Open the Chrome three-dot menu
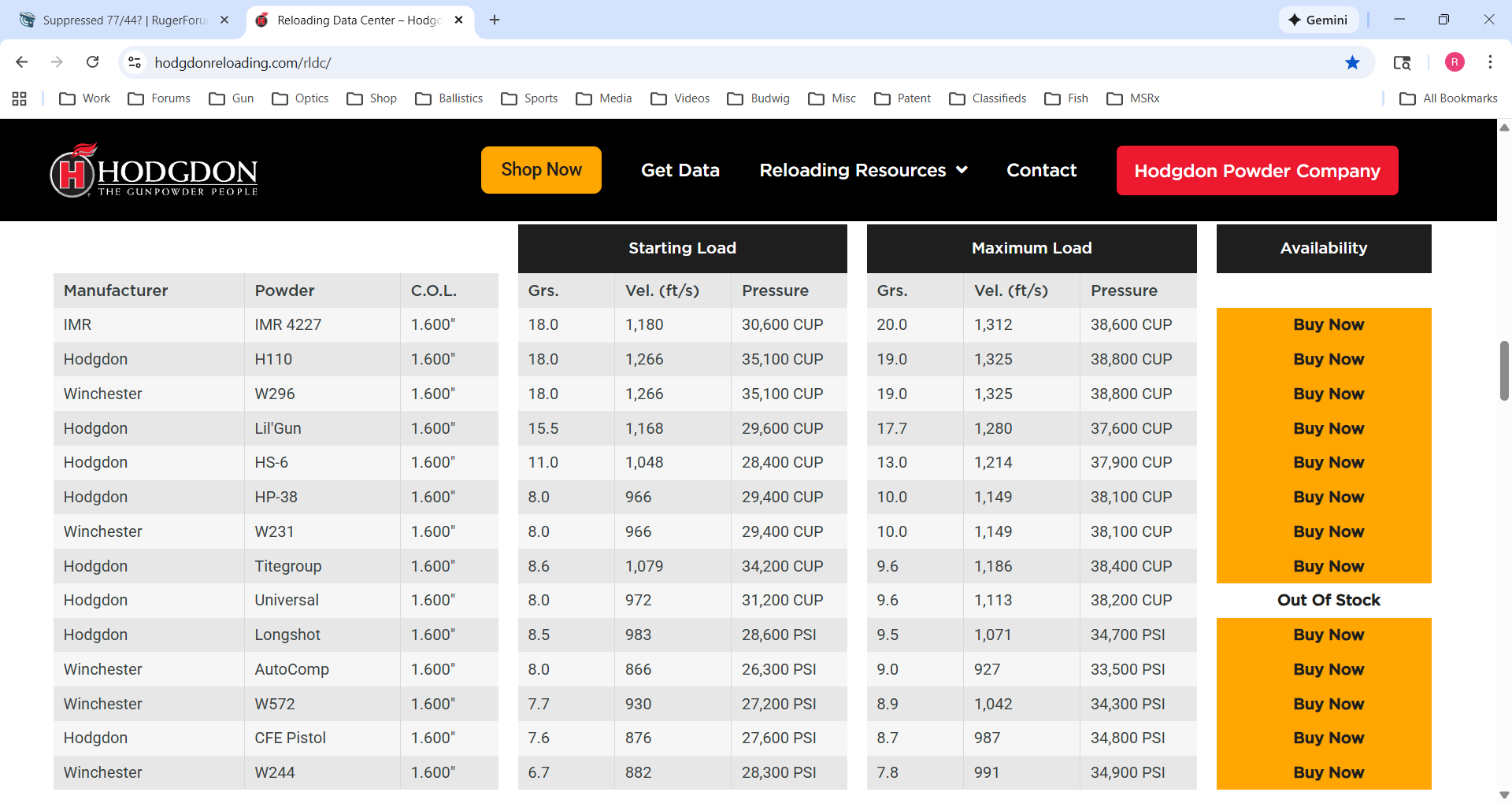The image size is (1512, 803). click(1490, 62)
